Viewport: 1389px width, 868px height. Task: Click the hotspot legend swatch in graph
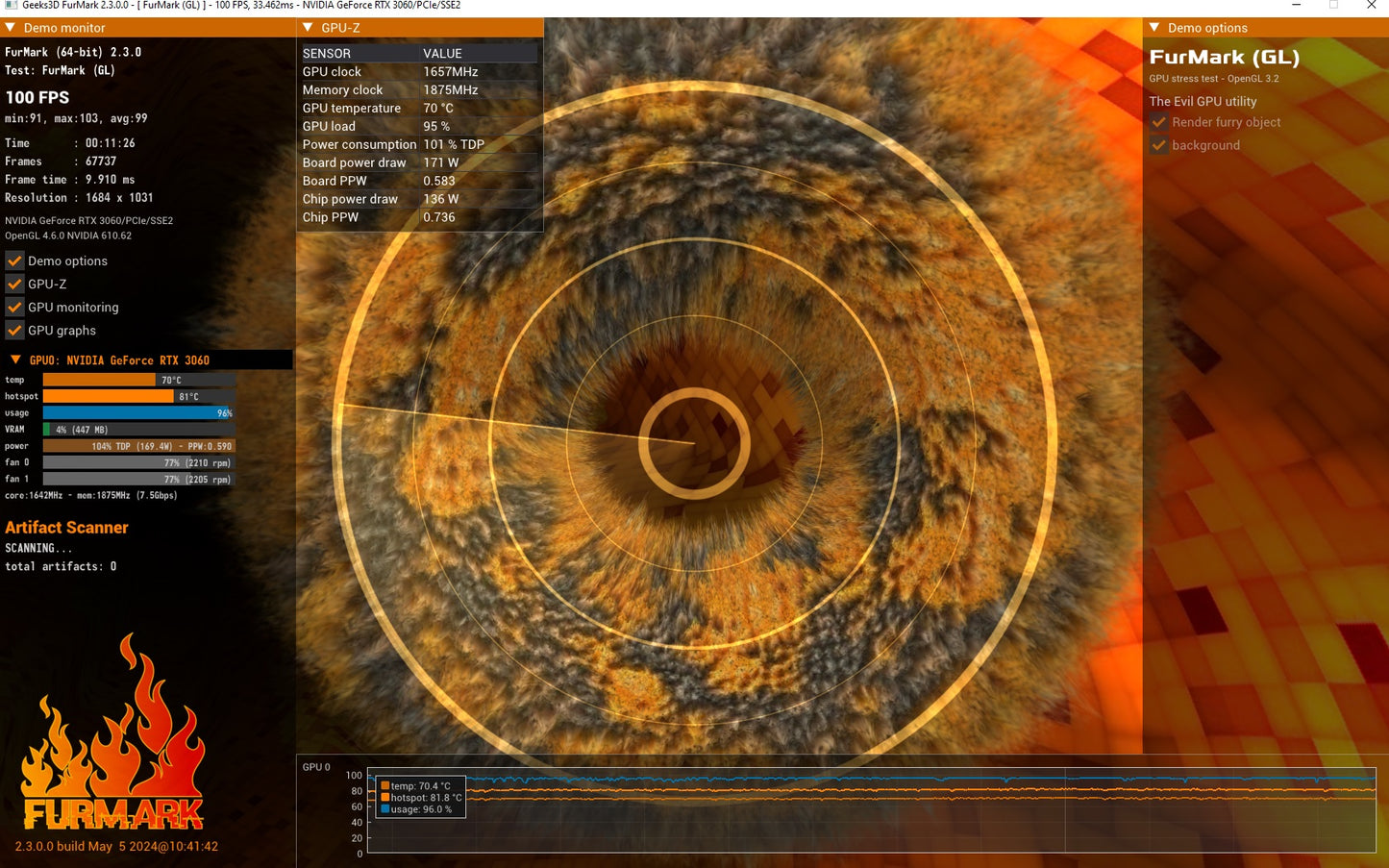point(385,798)
